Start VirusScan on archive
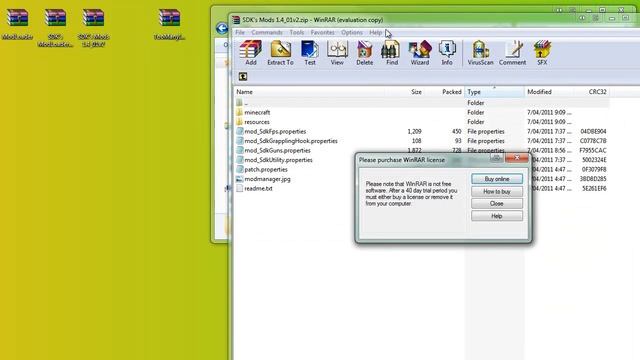 point(480,53)
